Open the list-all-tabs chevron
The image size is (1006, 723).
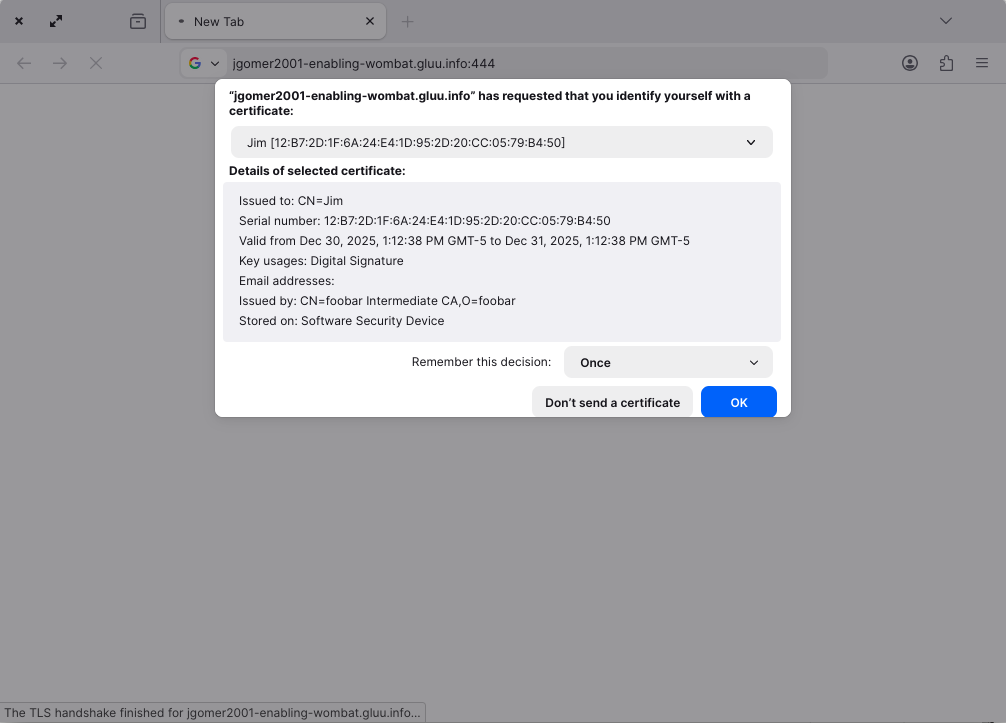944,20
